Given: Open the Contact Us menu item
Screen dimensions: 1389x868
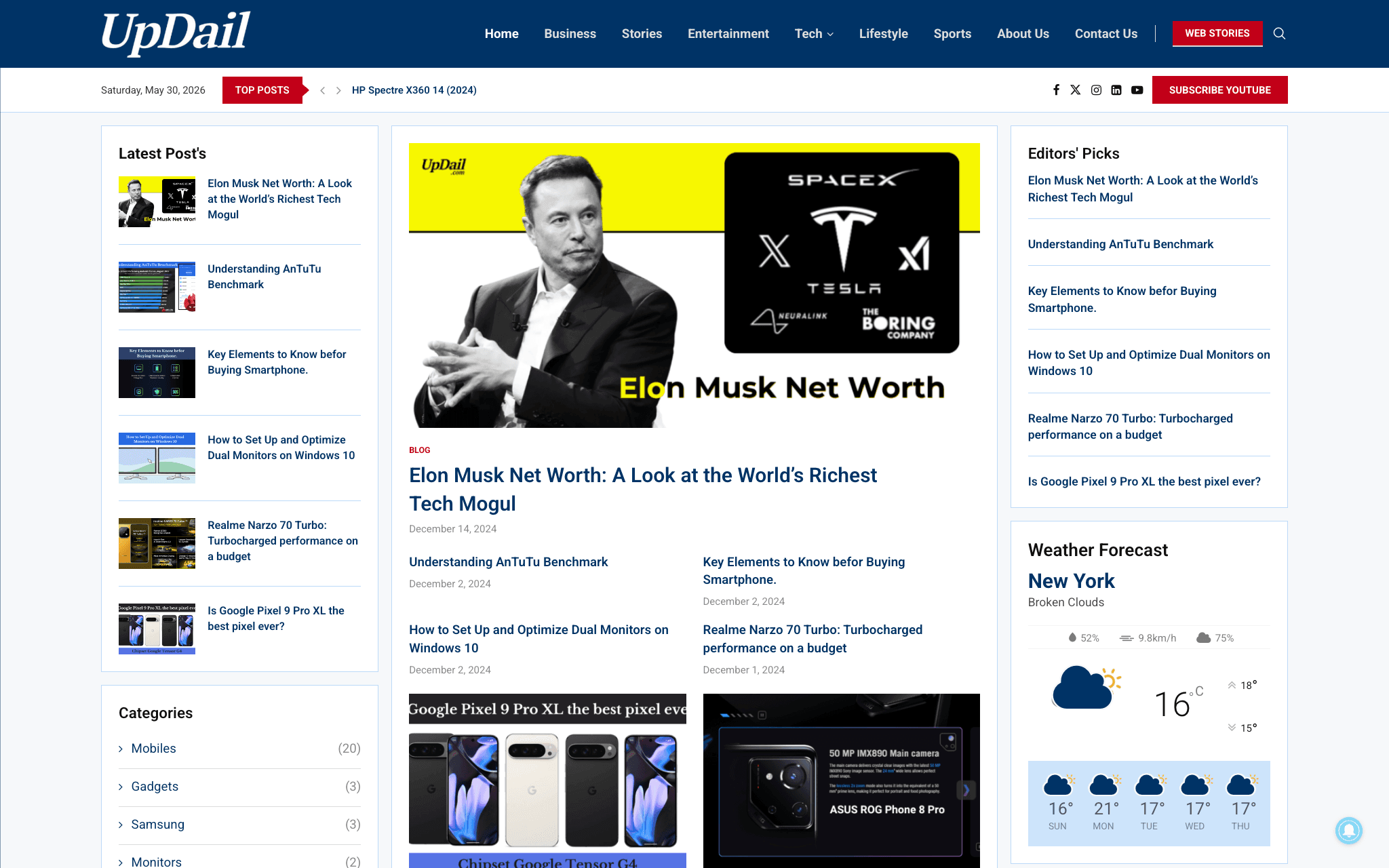Looking at the screenshot, I should [1106, 33].
